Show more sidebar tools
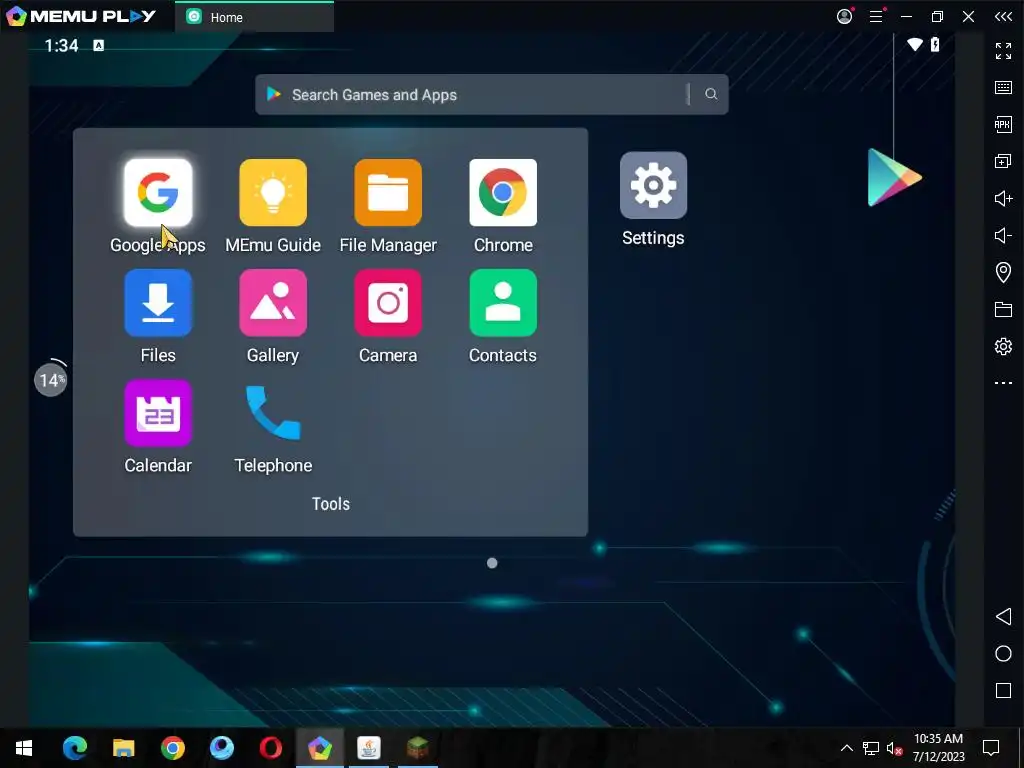 tap(1003, 383)
